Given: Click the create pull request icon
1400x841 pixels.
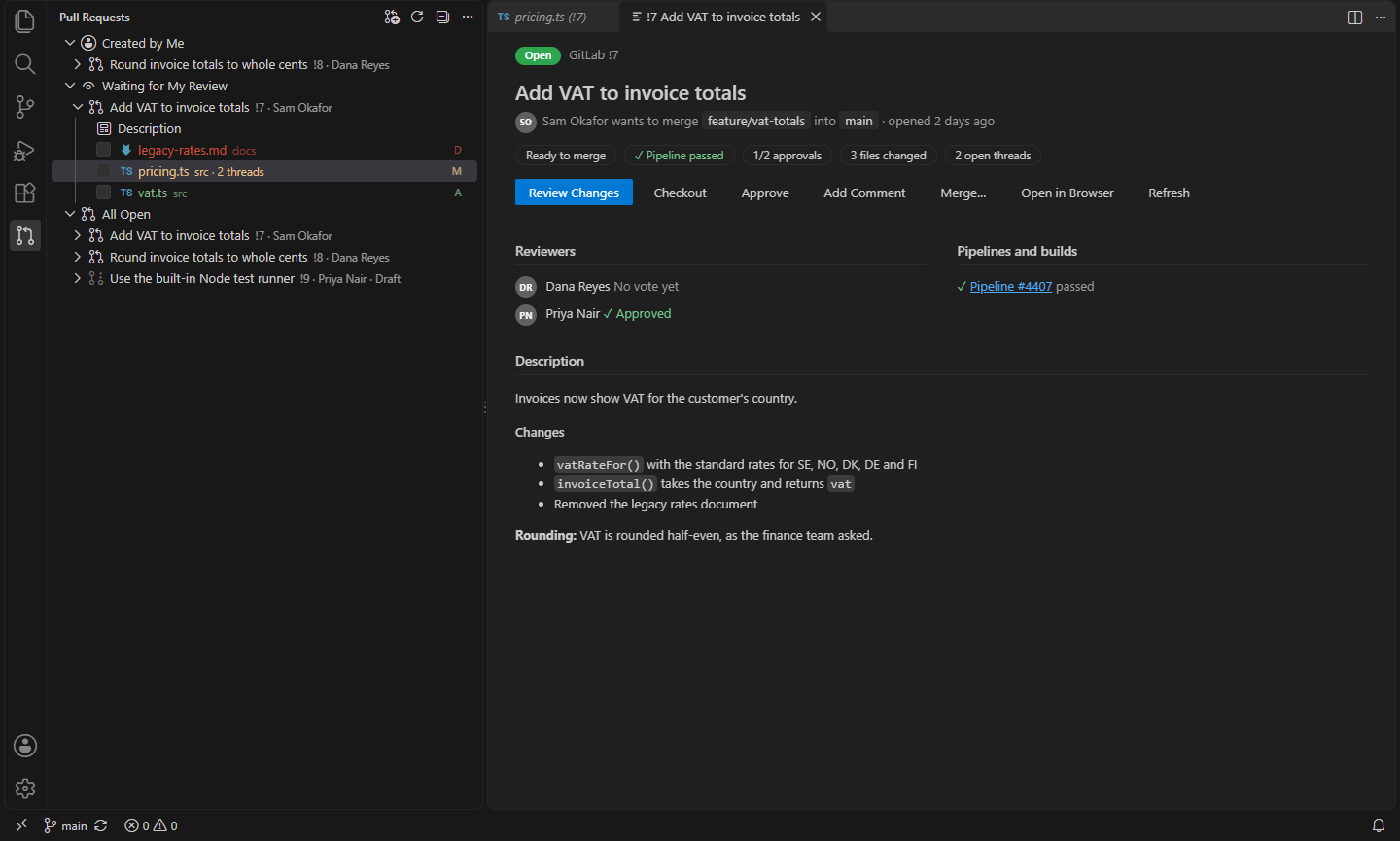Looking at the screenshot, I should (x=392, y=17).
